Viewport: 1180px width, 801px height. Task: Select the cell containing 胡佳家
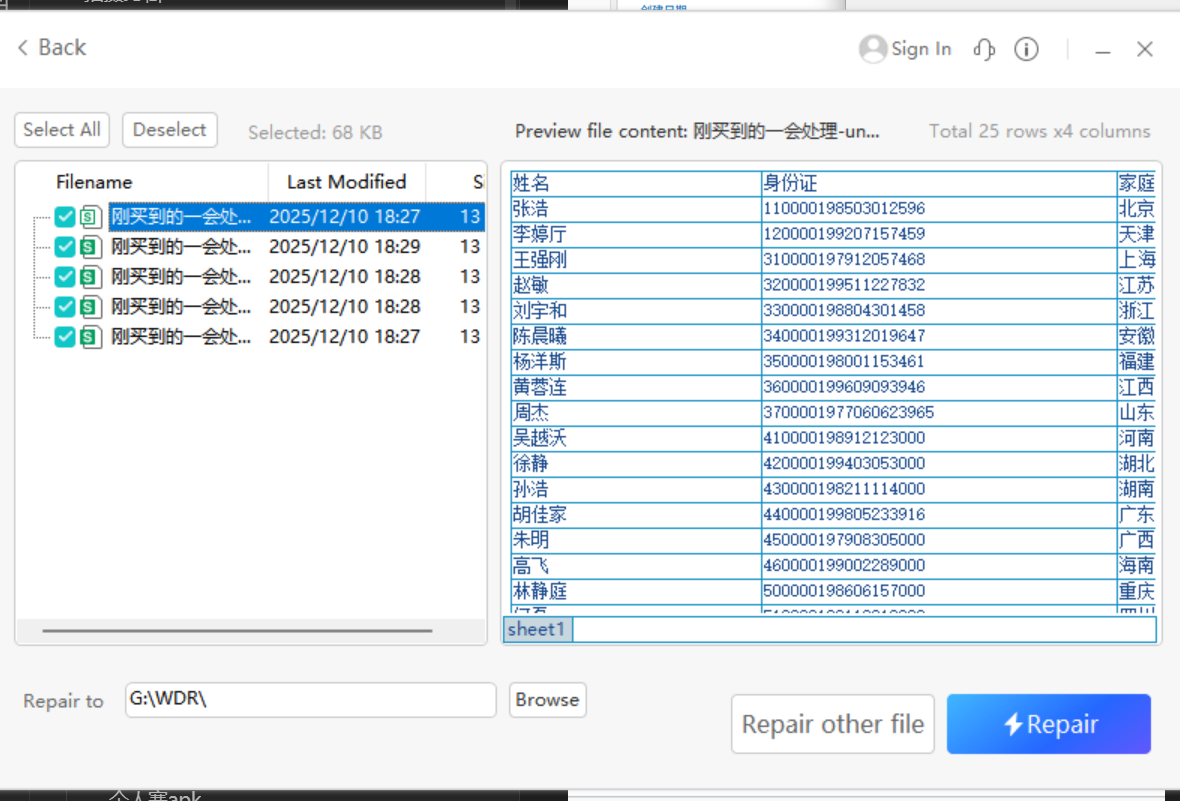click(x=636, y=515)
